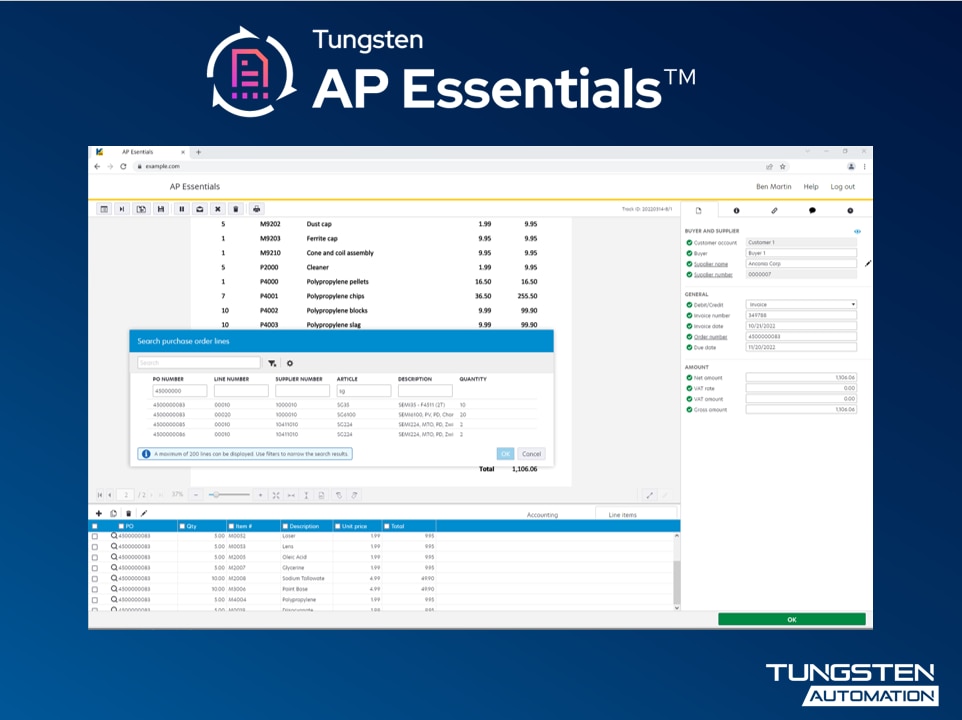This screenshot has height=720, width=962.
Task: Click the print icon in document toolbar
Action: click(257, 209)
